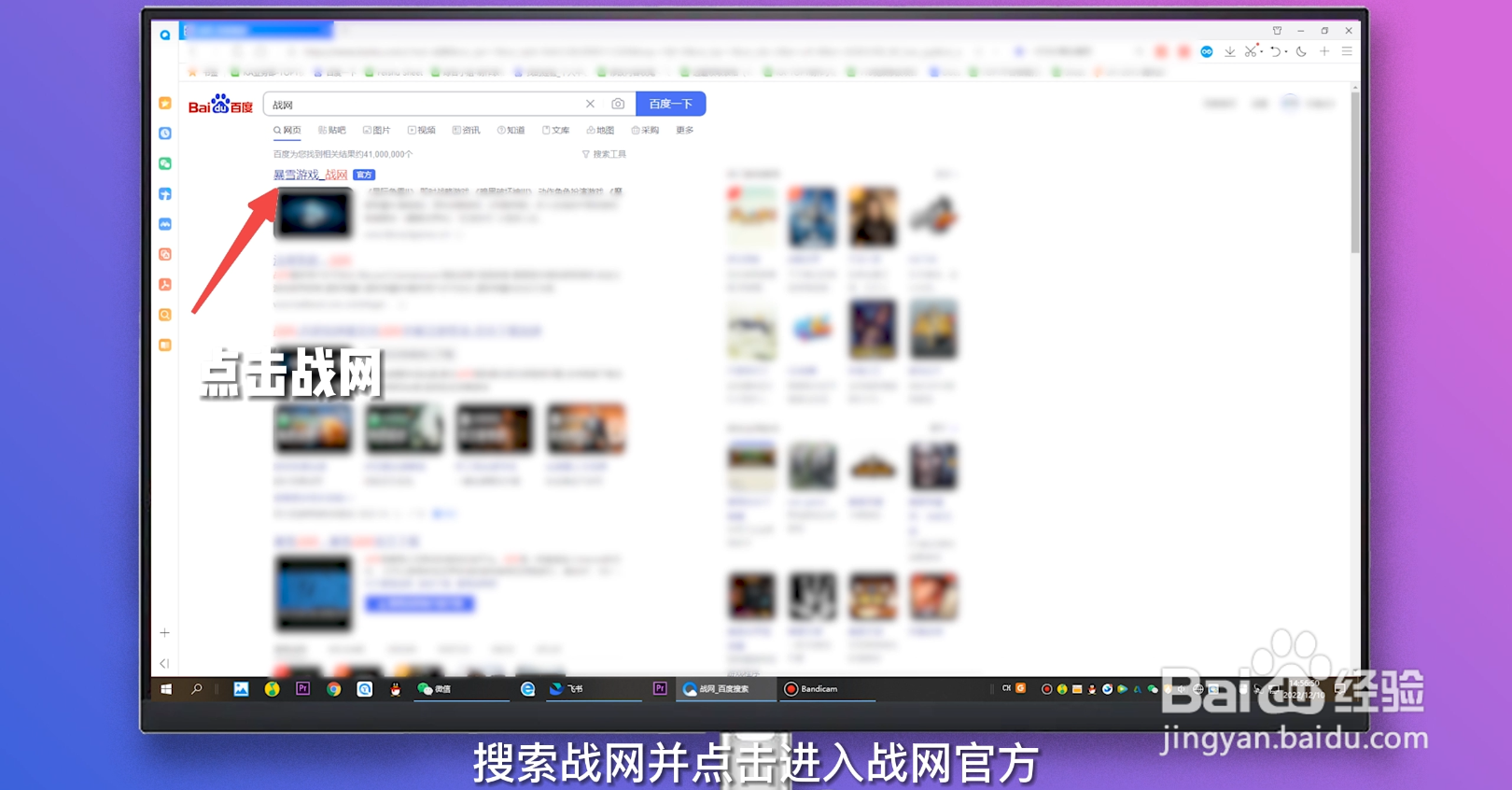Click the Internet Explorer taskbar icon
The image size is (1512, 790).
(x=527, y=689)
